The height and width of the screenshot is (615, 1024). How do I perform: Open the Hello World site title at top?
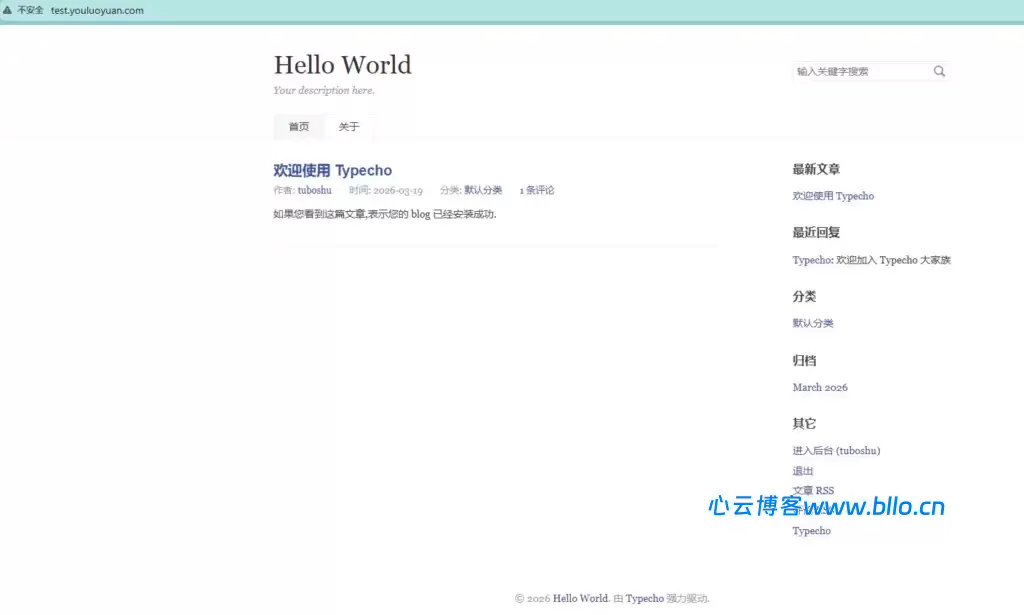342,65
